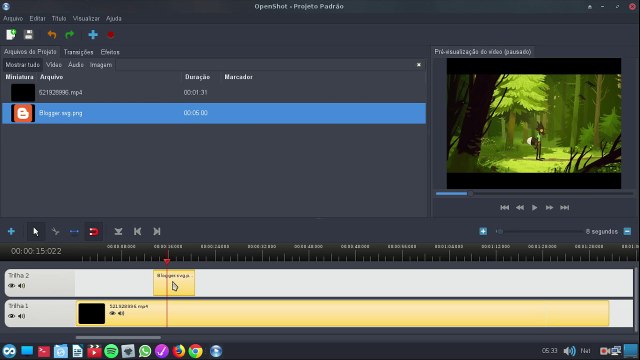Open Google Chrome from the taskbar
Viewport: 640px width, 360px height.
[x=196, y=351]
